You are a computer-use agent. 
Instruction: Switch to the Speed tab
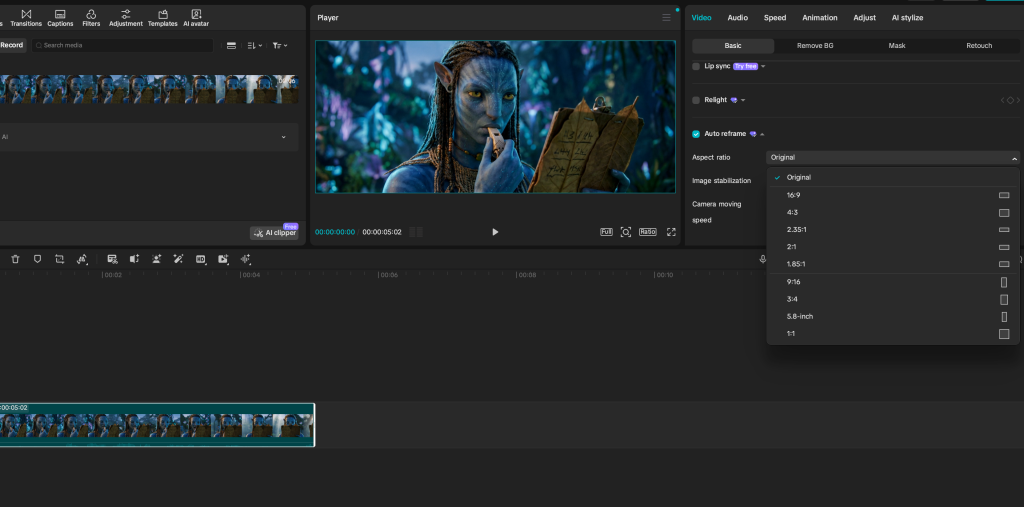point(775,18)
